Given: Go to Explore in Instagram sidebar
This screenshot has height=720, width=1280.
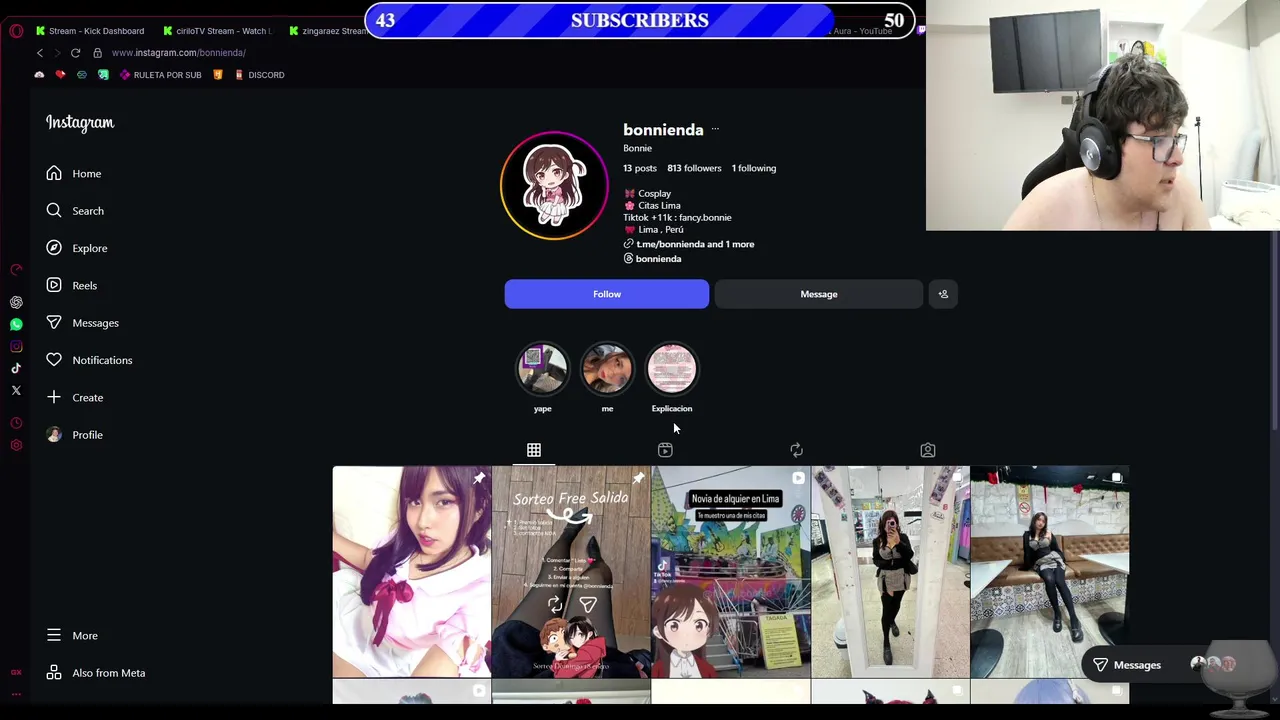Looking at the screenshot, I should point(76,248).
